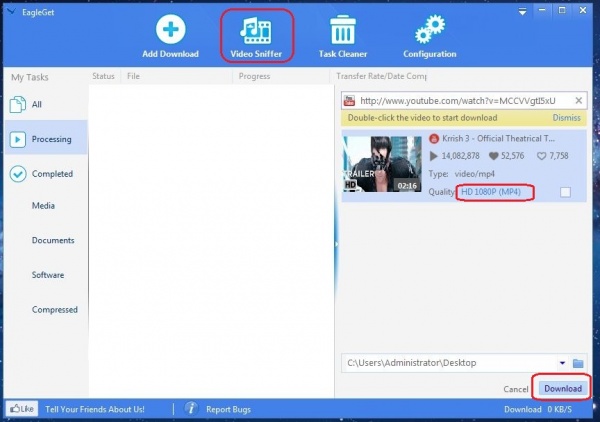Click the YouTube URL input field

(x=463, y=101)
